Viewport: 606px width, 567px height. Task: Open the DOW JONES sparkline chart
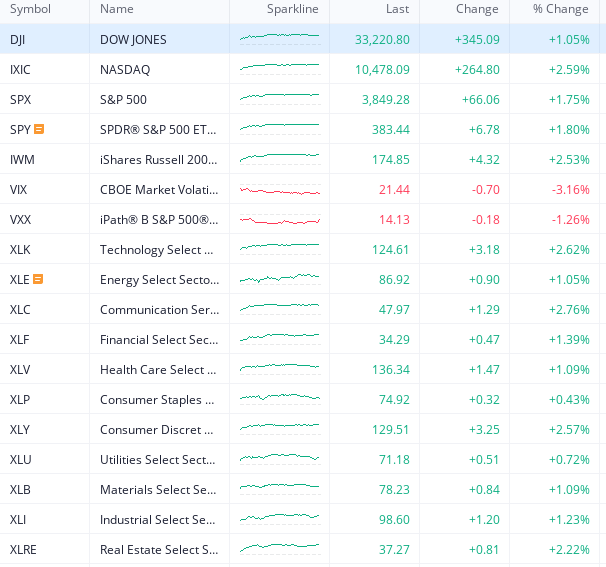tap(280, 39)
